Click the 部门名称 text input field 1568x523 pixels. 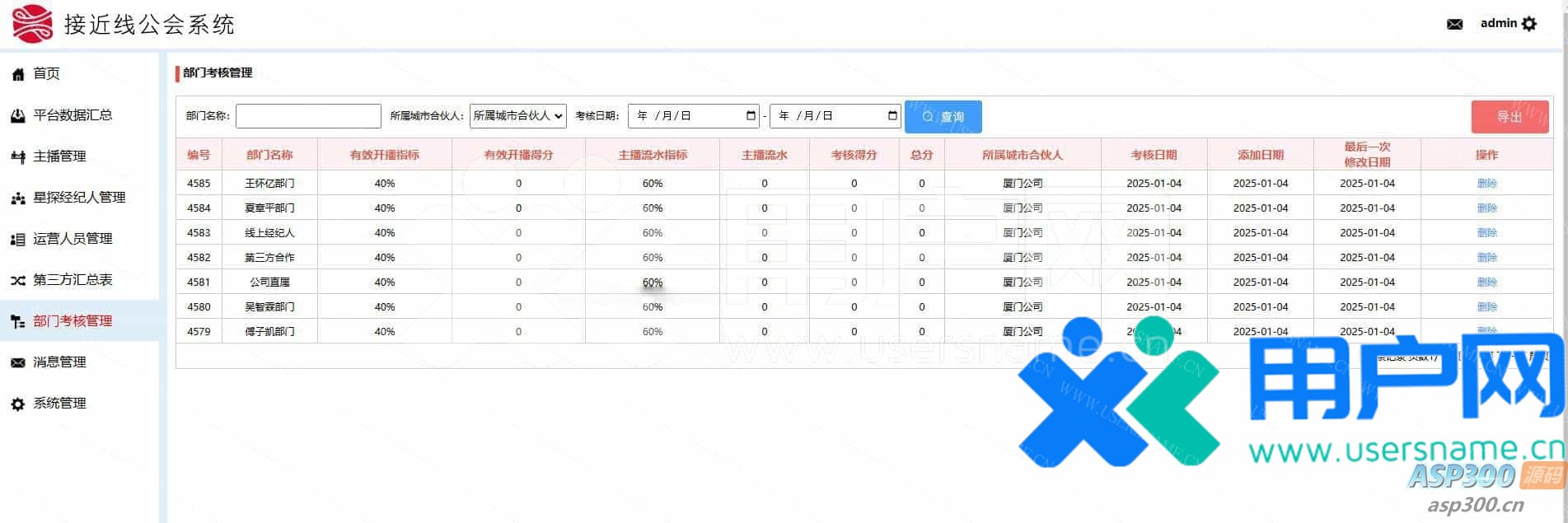pos(308,116)
